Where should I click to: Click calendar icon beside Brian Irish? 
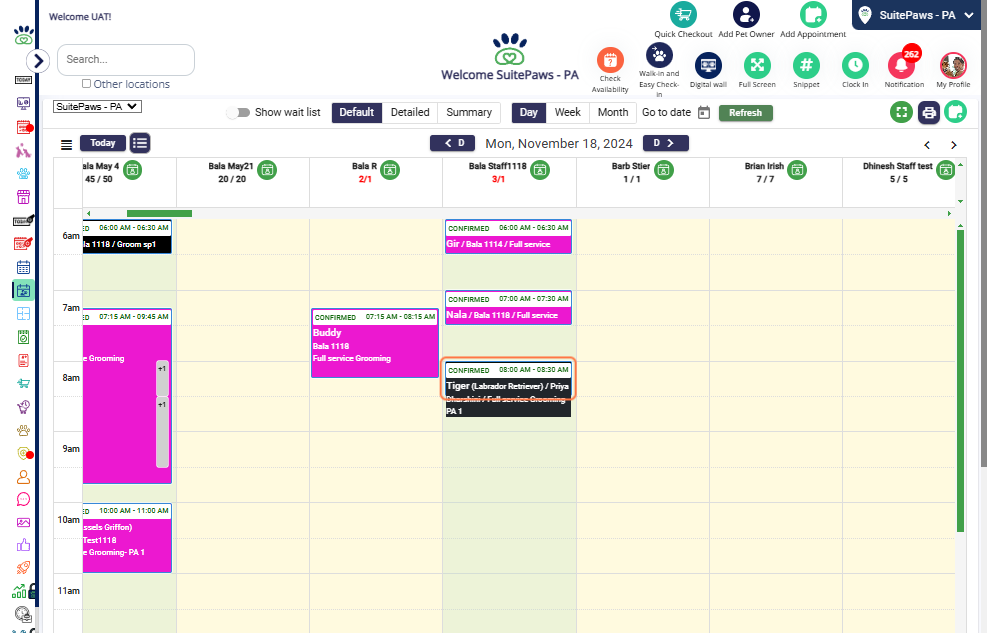click(x=798, y=170)
